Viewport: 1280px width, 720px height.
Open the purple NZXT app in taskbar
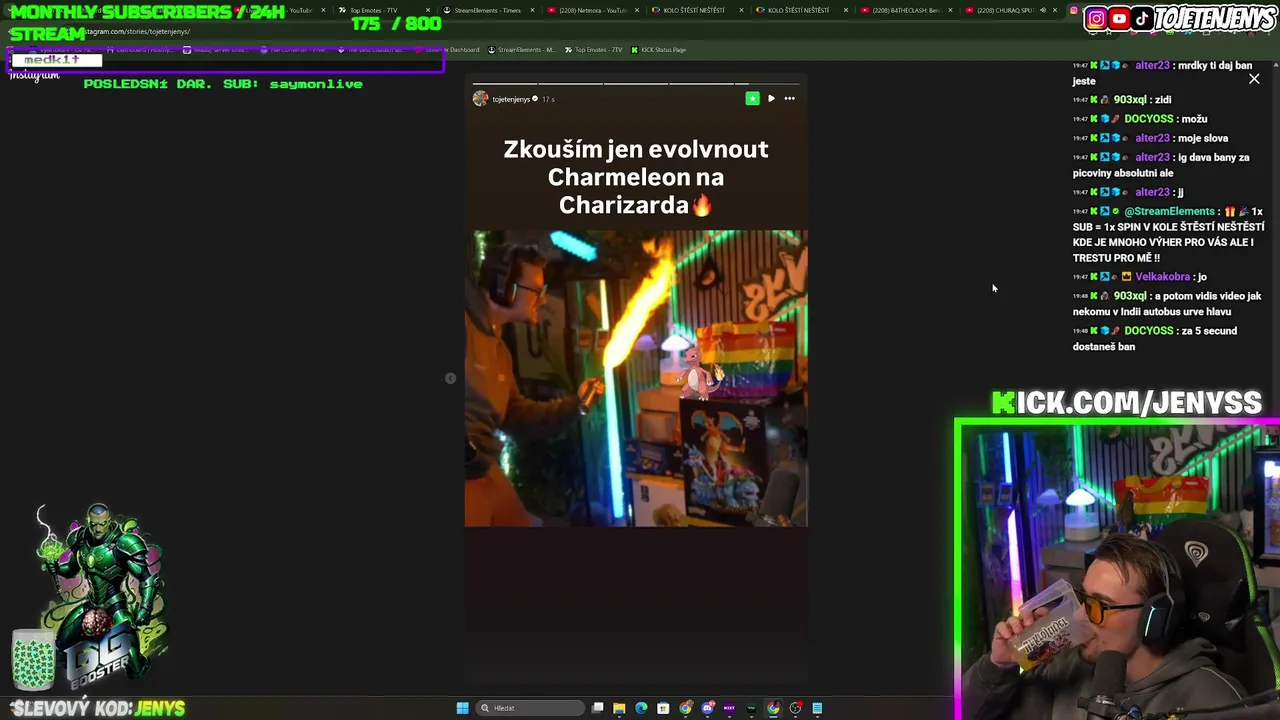[x=729, y=708]
